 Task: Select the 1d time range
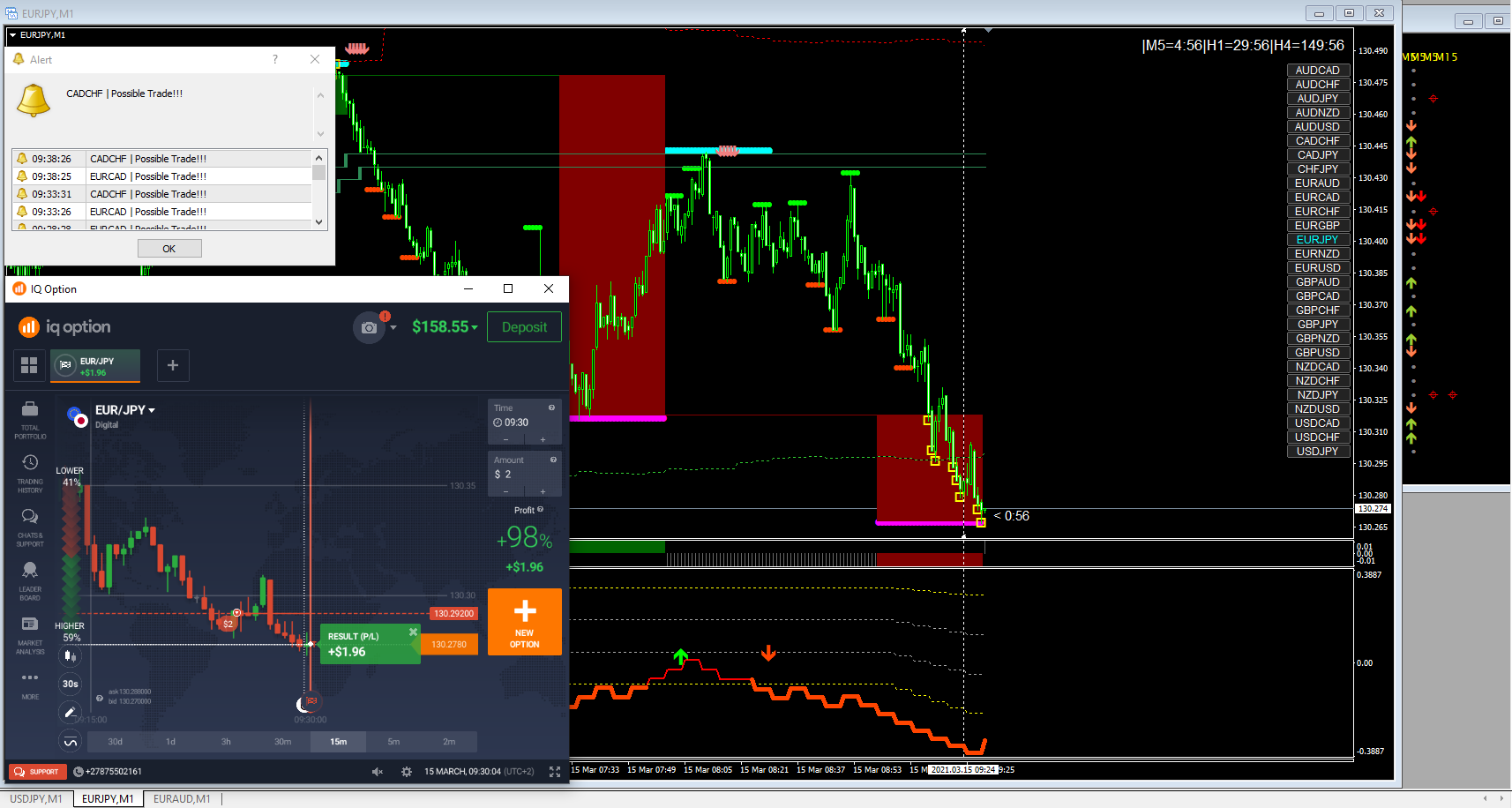point(171,742)
